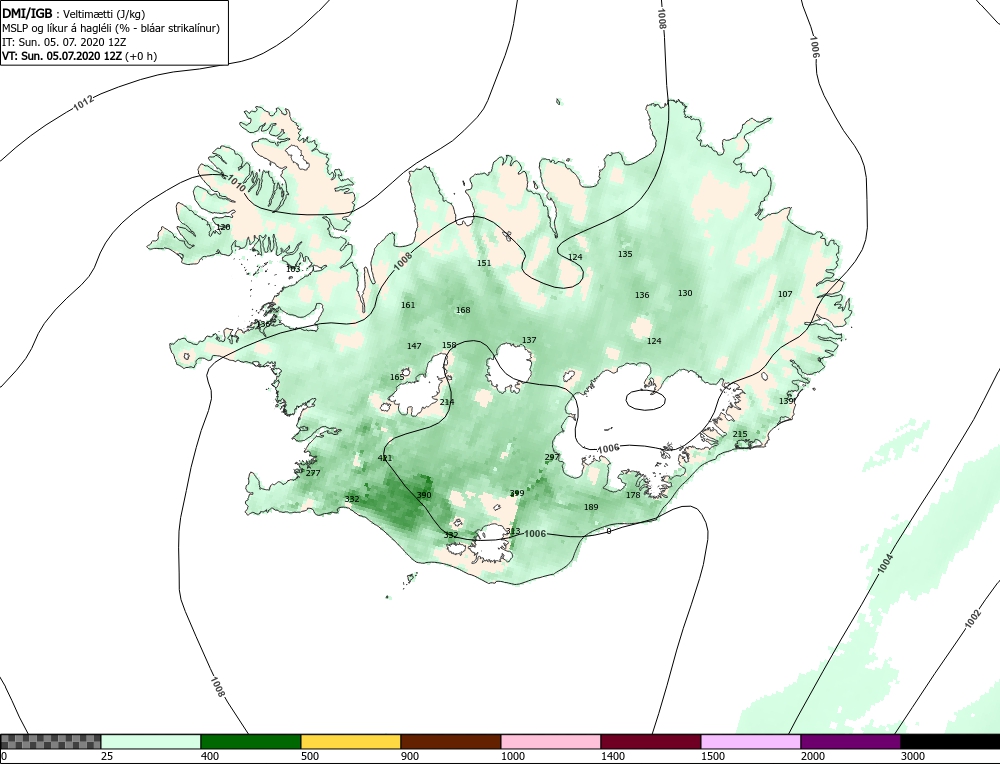The height and width of the screenshot is (764, 1000).
Task: Click the legend tick label 1000
Action: (x=512, y=756)
